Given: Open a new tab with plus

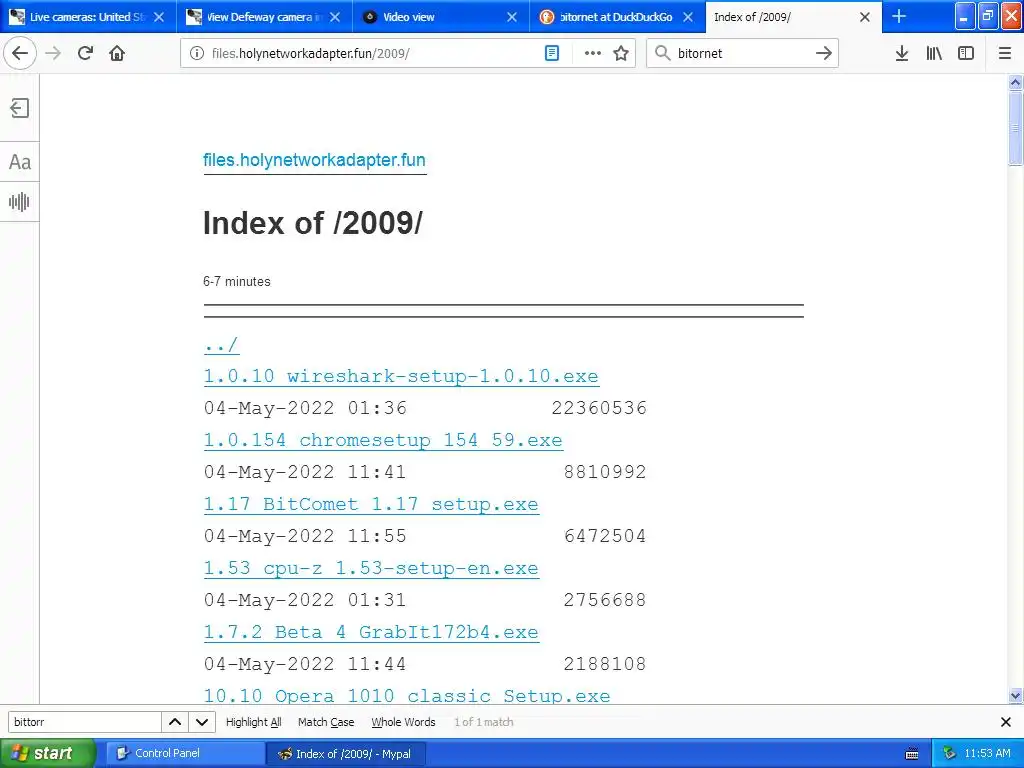Looking at the screenshot, I should pos(899,16).
